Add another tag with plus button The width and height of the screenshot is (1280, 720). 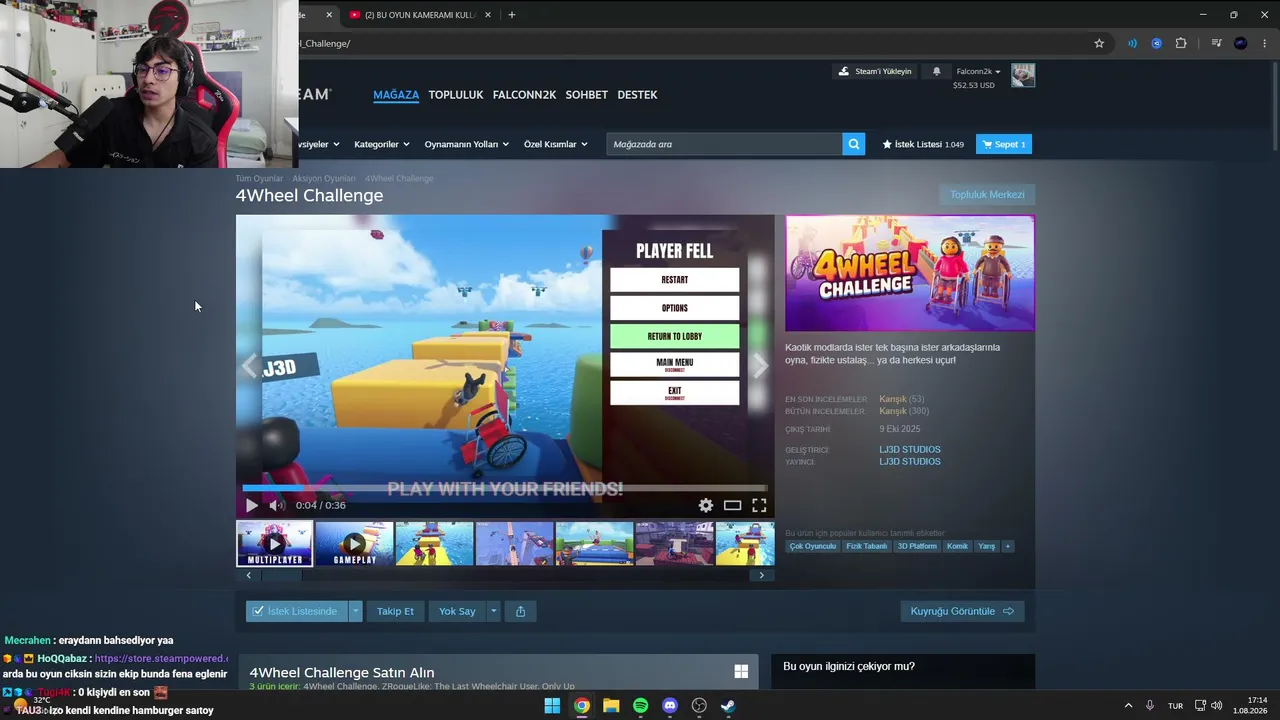pyautogui.click(x=1008, y=546)
